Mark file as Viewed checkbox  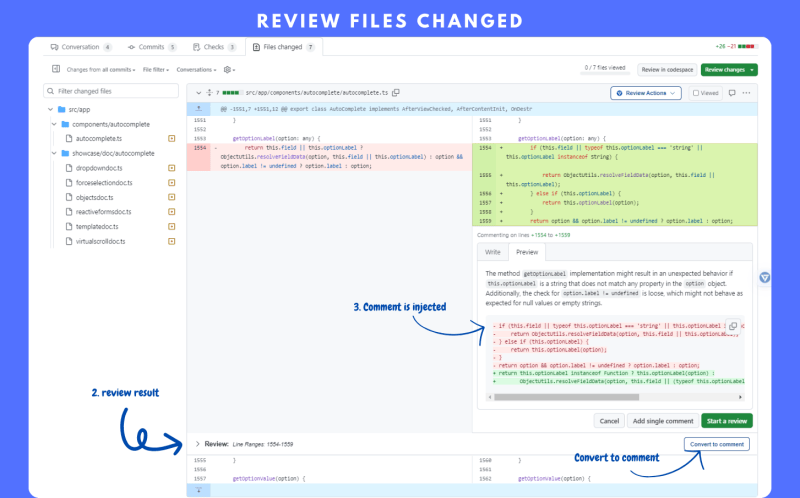696,93
